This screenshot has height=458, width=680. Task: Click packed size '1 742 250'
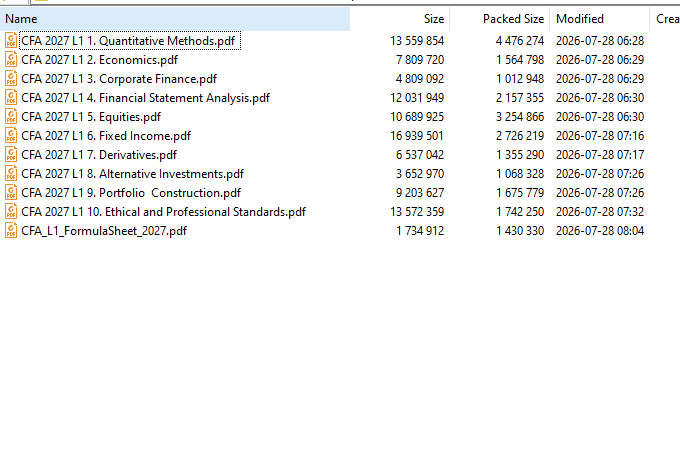(520, 212)
